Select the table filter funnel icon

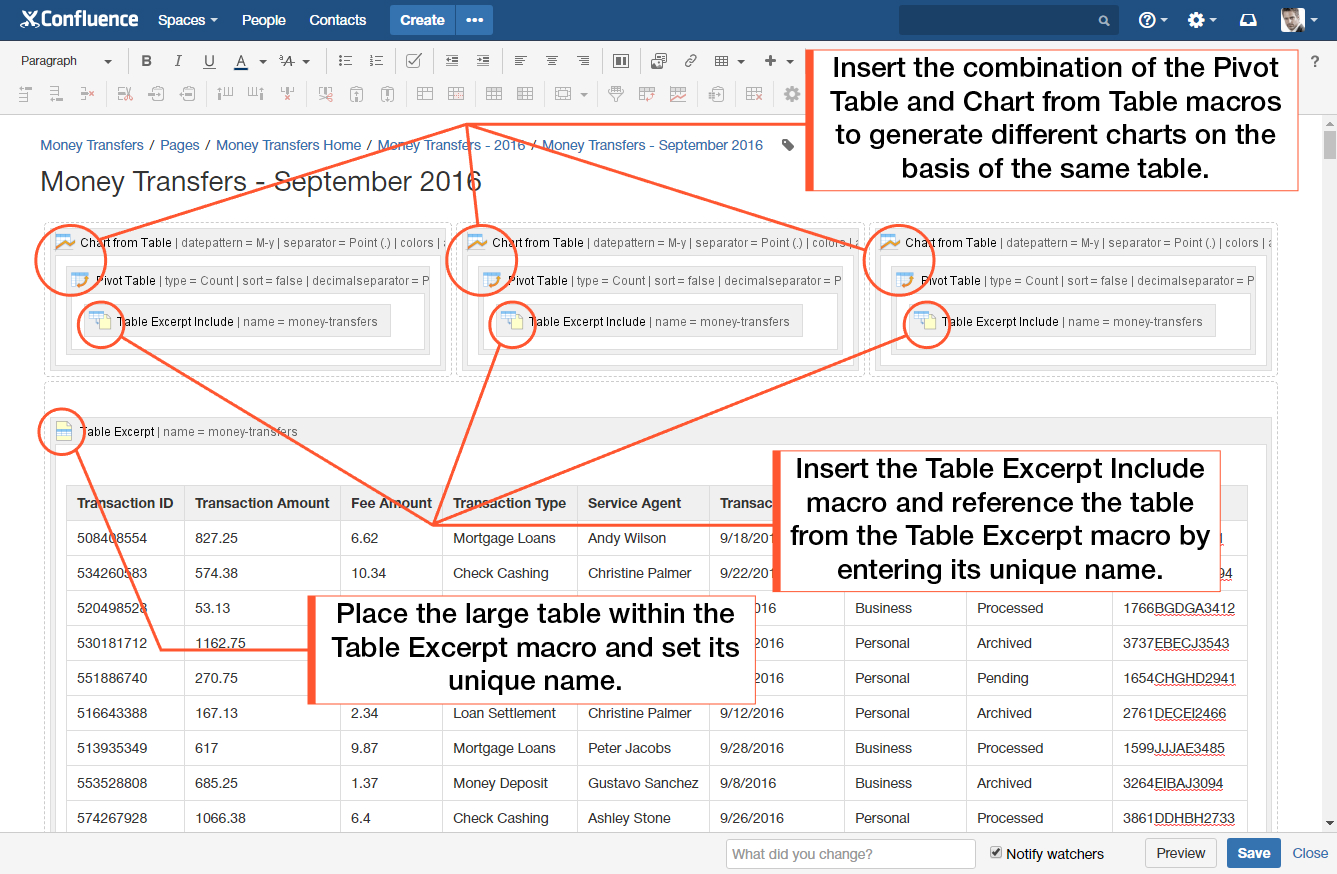point(616,93)
